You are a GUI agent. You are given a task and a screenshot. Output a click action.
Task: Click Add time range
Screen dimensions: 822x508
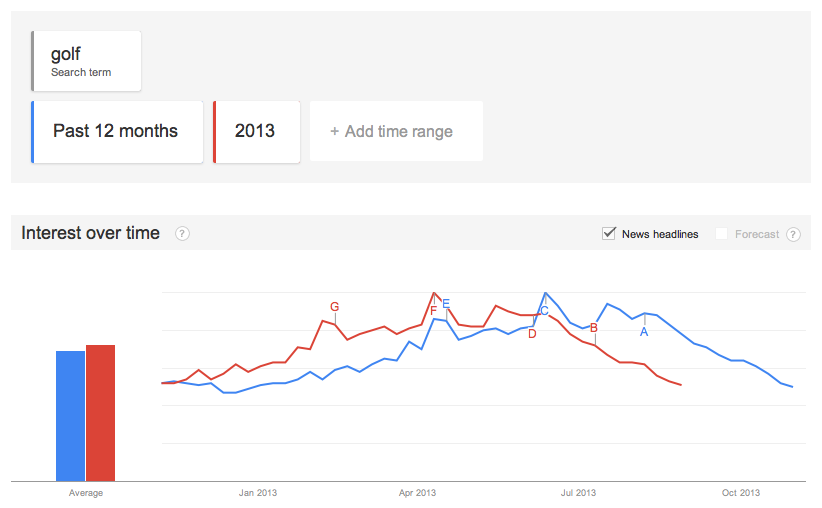tap(397, 131)
